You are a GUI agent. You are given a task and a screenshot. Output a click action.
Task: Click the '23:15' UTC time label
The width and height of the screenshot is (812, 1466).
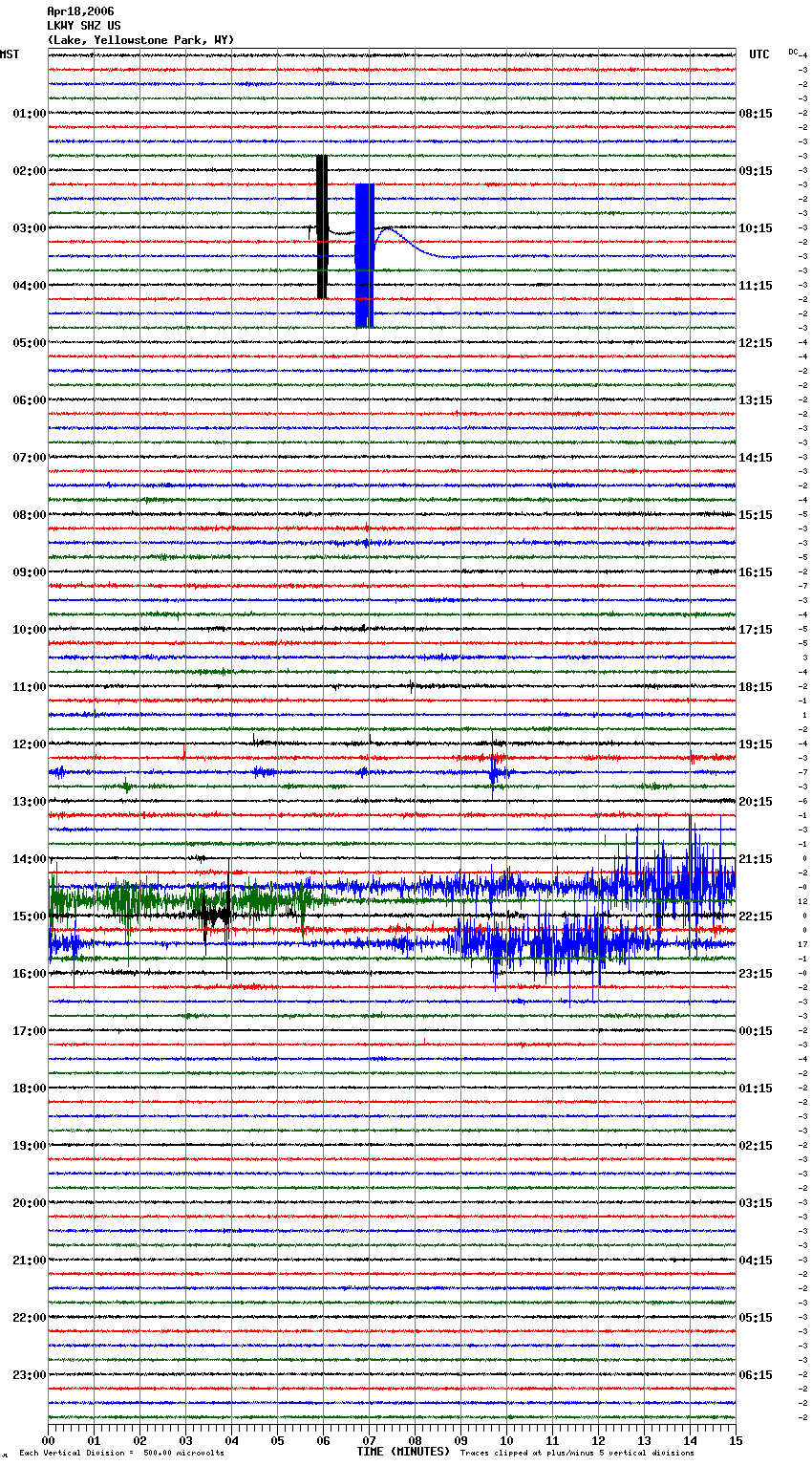(x=756, y=974)
